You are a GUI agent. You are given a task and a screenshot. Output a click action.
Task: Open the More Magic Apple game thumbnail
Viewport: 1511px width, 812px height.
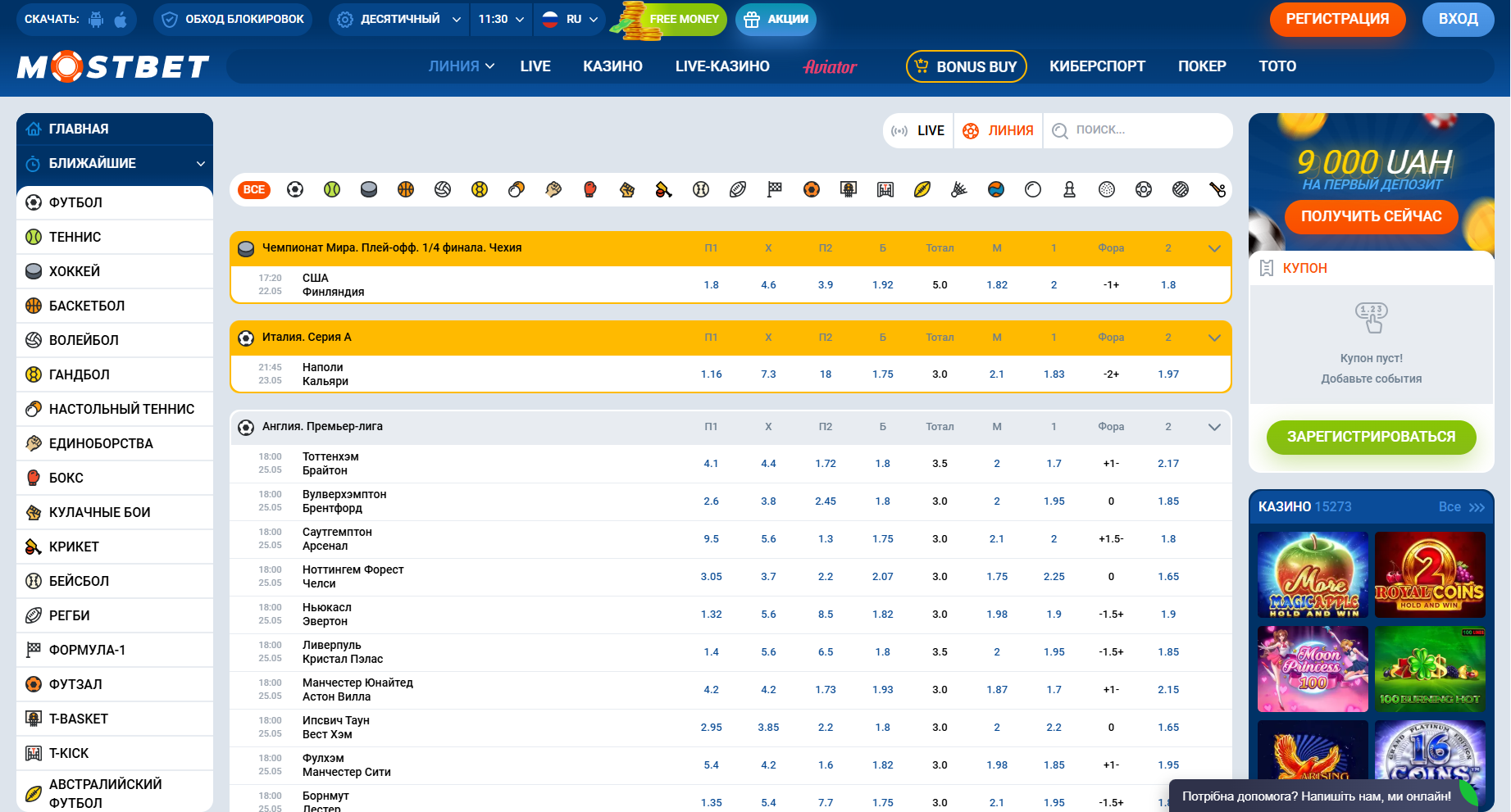[1313, 574]
